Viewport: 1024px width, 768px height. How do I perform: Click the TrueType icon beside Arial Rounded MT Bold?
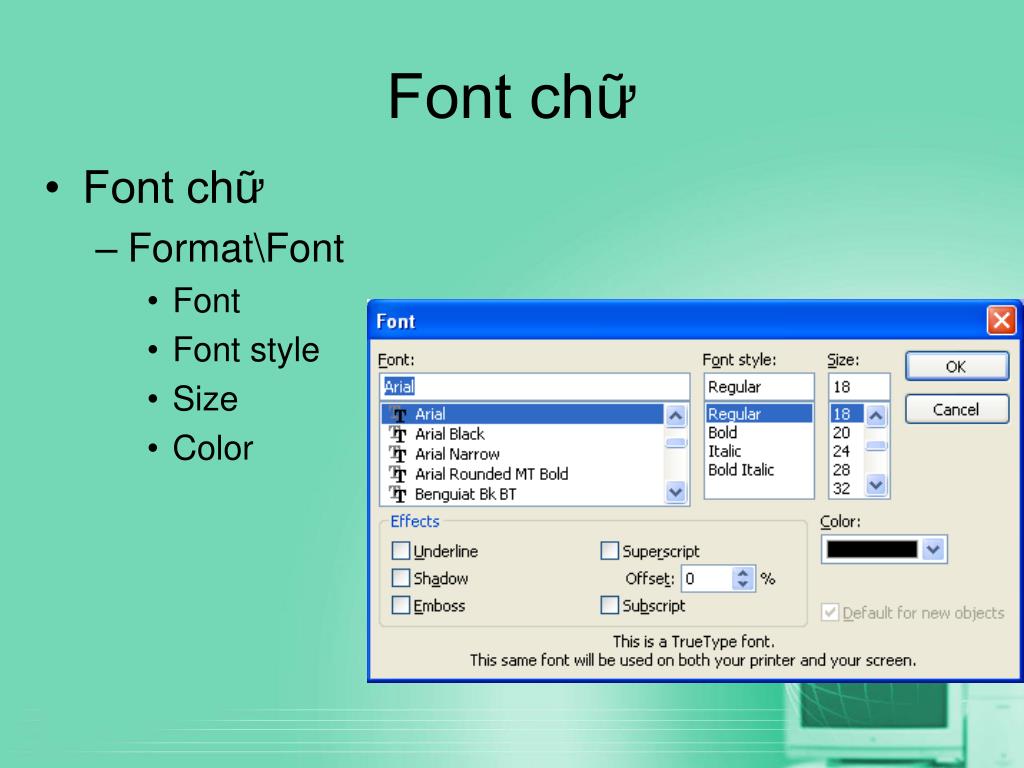pos(398,474)
